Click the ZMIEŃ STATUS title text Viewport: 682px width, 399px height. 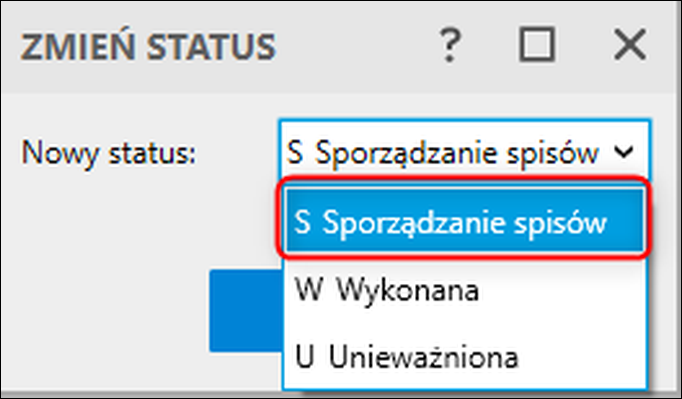click(148, 46)
